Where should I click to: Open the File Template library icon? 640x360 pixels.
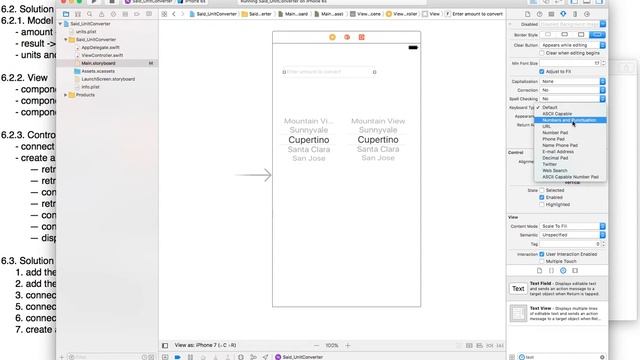click(539, 271)
